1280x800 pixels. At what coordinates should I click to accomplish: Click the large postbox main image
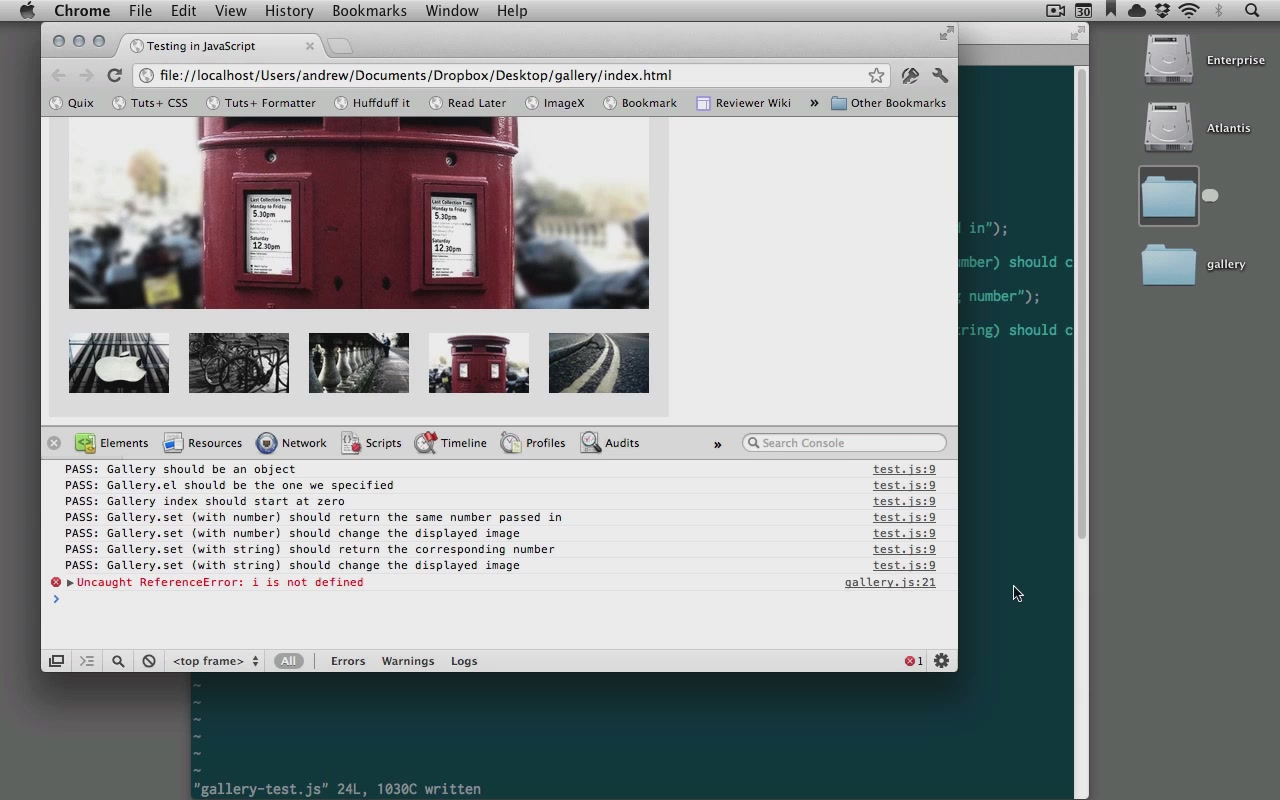click(359, 213)
